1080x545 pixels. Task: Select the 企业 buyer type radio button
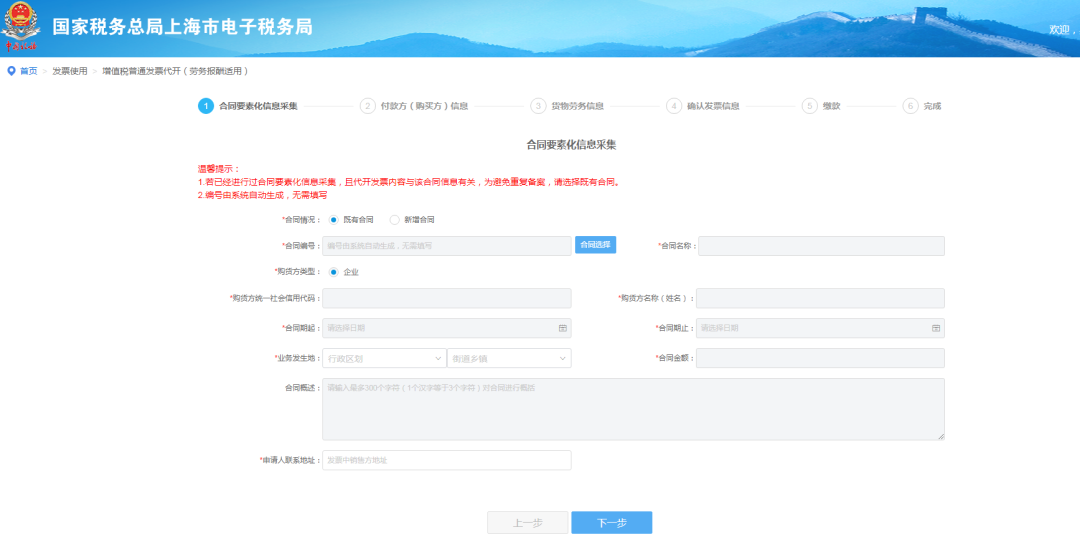coord(333,271)
